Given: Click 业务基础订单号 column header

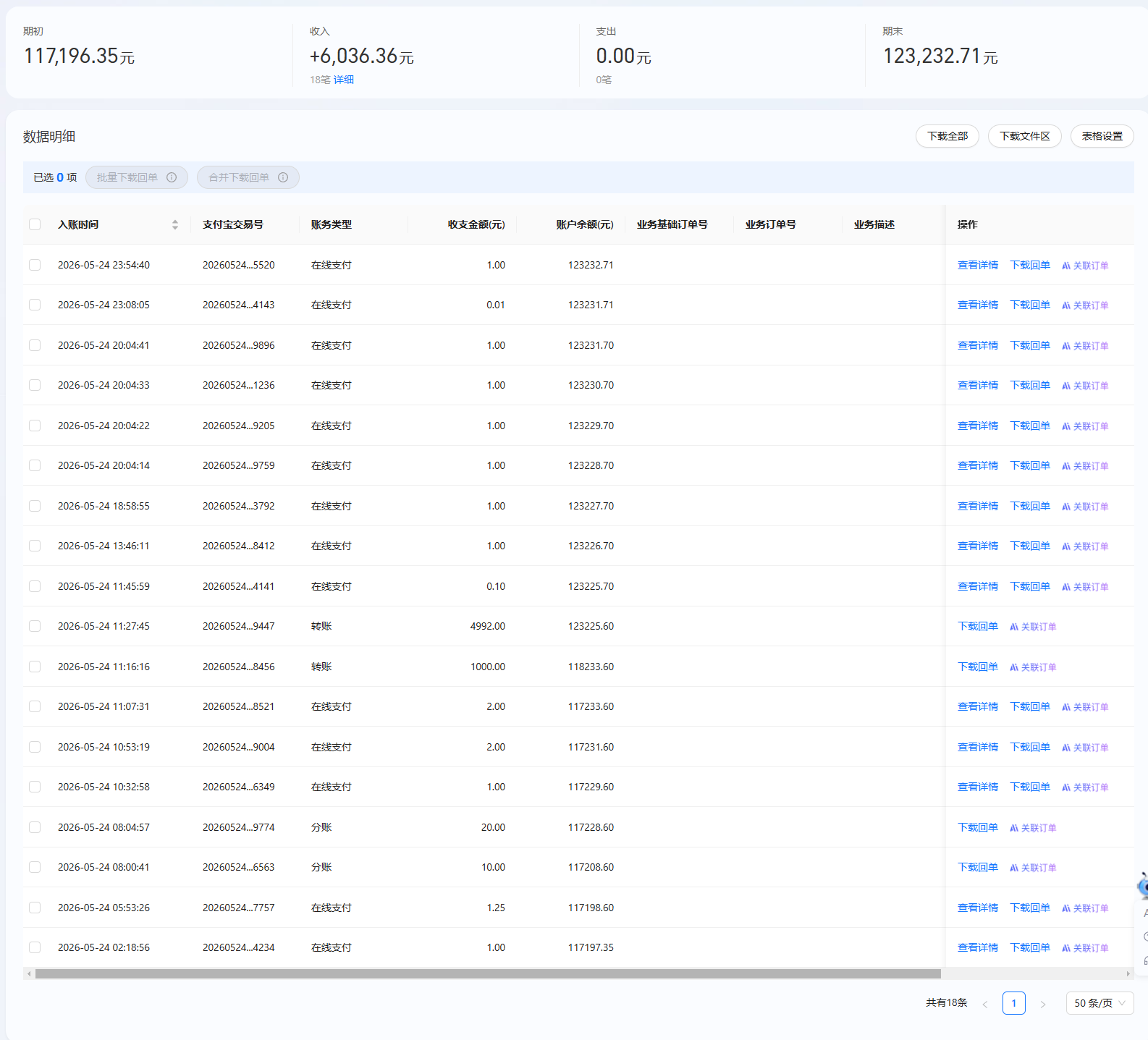Looking at the screenshot, I should click(672, 224).
